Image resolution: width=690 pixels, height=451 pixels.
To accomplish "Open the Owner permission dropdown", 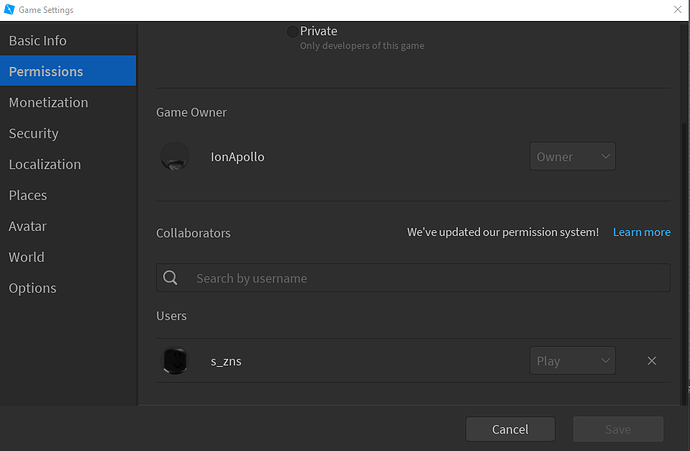I will point(572,157).
